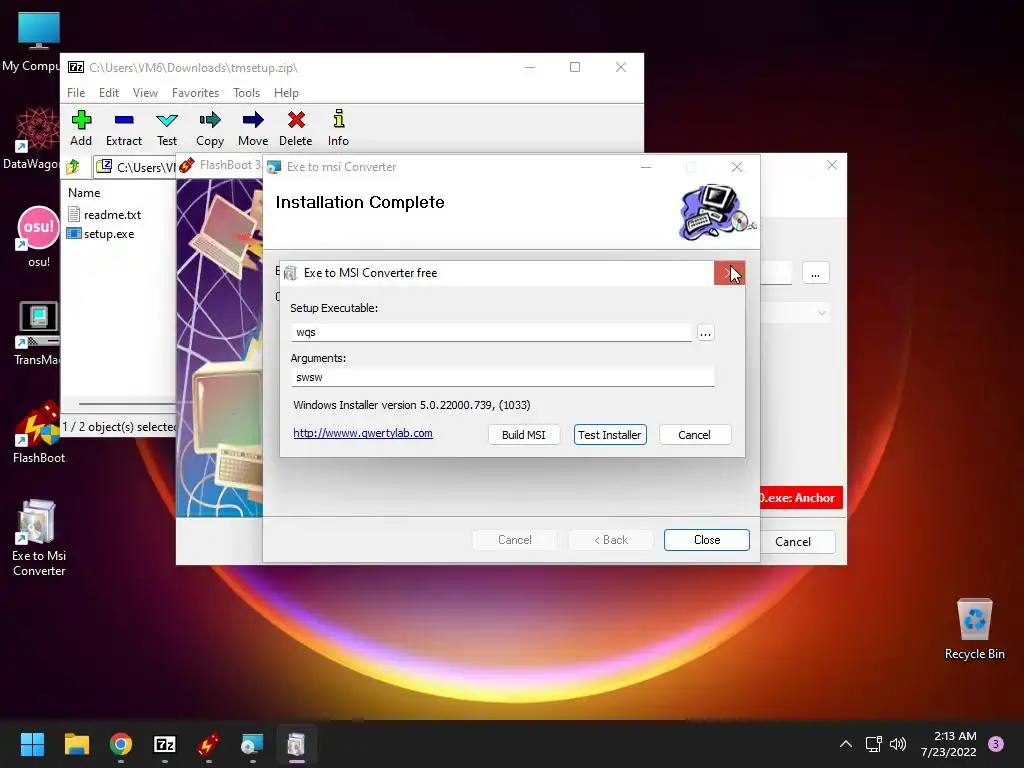The width and height of the screenshot is (1024, 768).
Task: Open the Recycle Bin on the desktop
Action: (x=974, y=629)
